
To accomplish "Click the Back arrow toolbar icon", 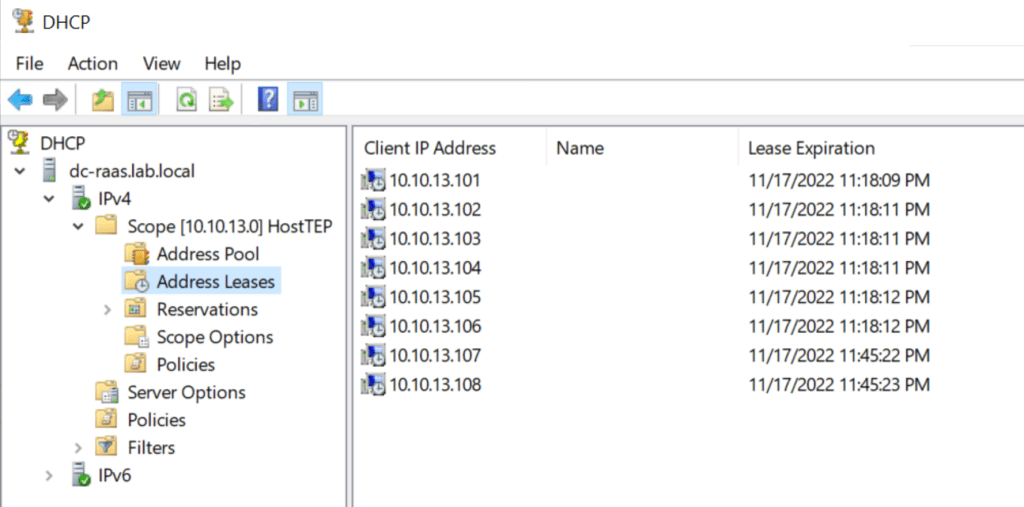I will click(19, 100).
